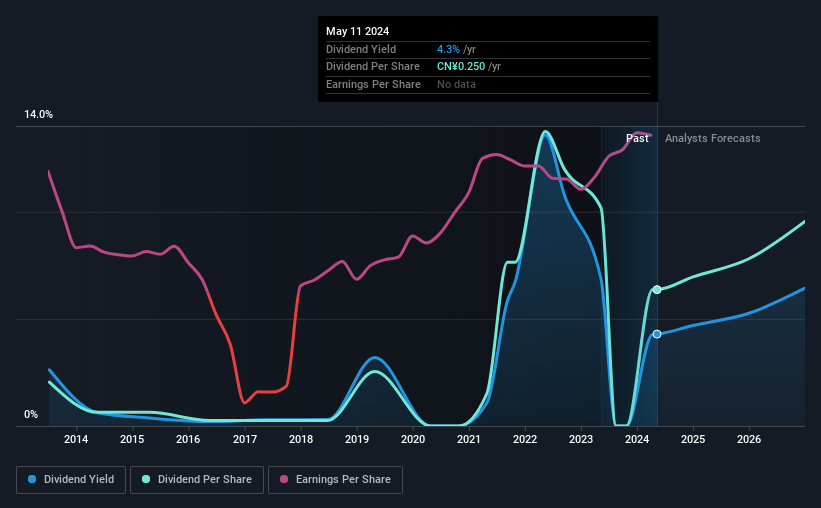Click the 2024 x-axis label

click(637, 439)
